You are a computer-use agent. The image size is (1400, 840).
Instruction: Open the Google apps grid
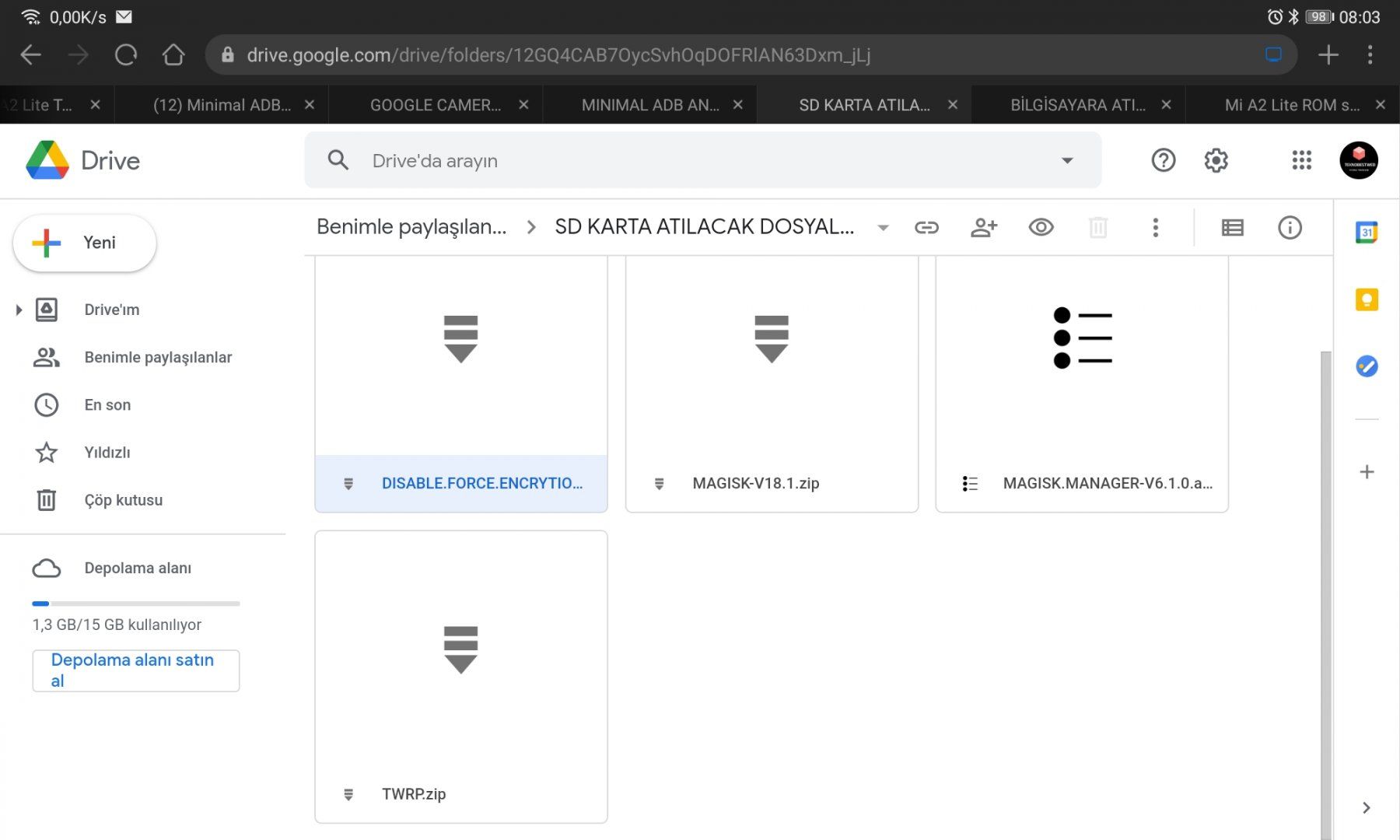[1301, 160]
